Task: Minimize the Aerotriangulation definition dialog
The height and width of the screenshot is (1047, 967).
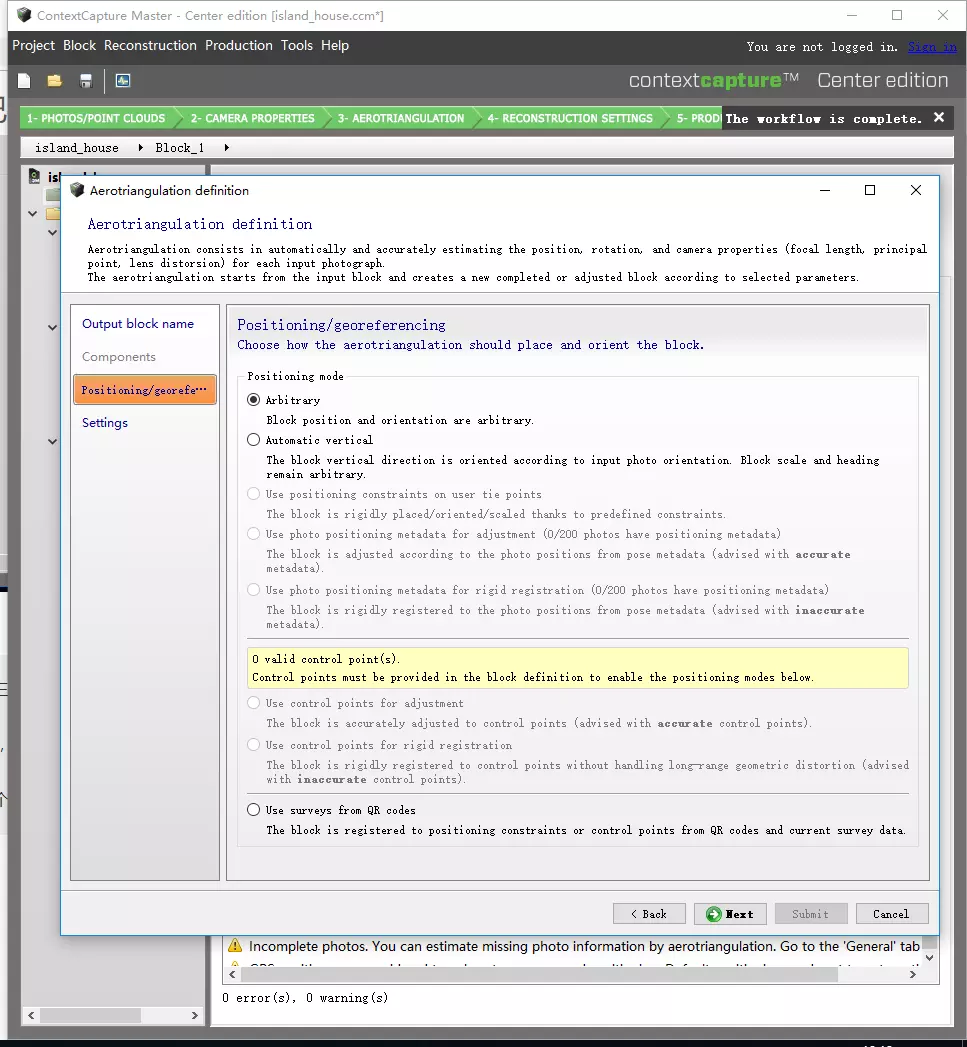Action: tap(825, 190)
